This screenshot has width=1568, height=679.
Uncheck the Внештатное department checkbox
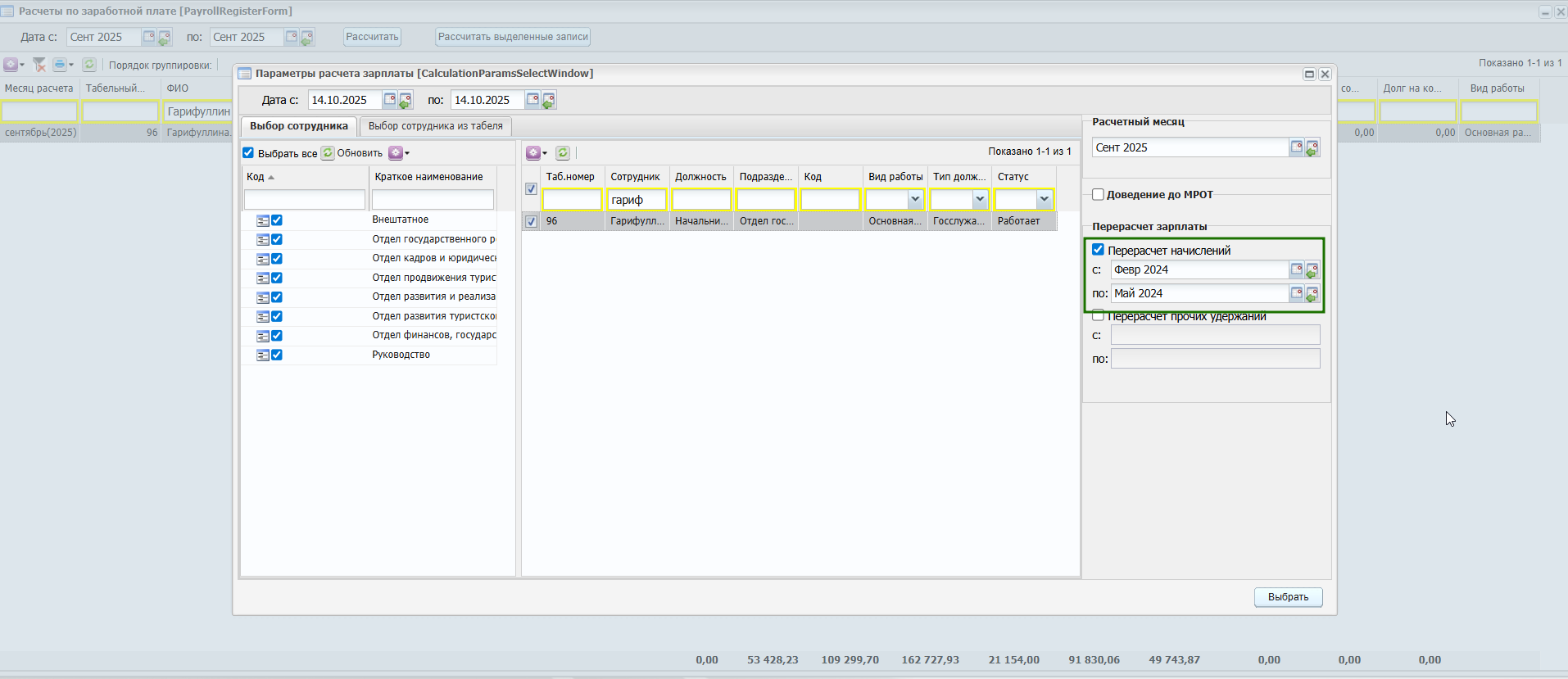[277, 220]
